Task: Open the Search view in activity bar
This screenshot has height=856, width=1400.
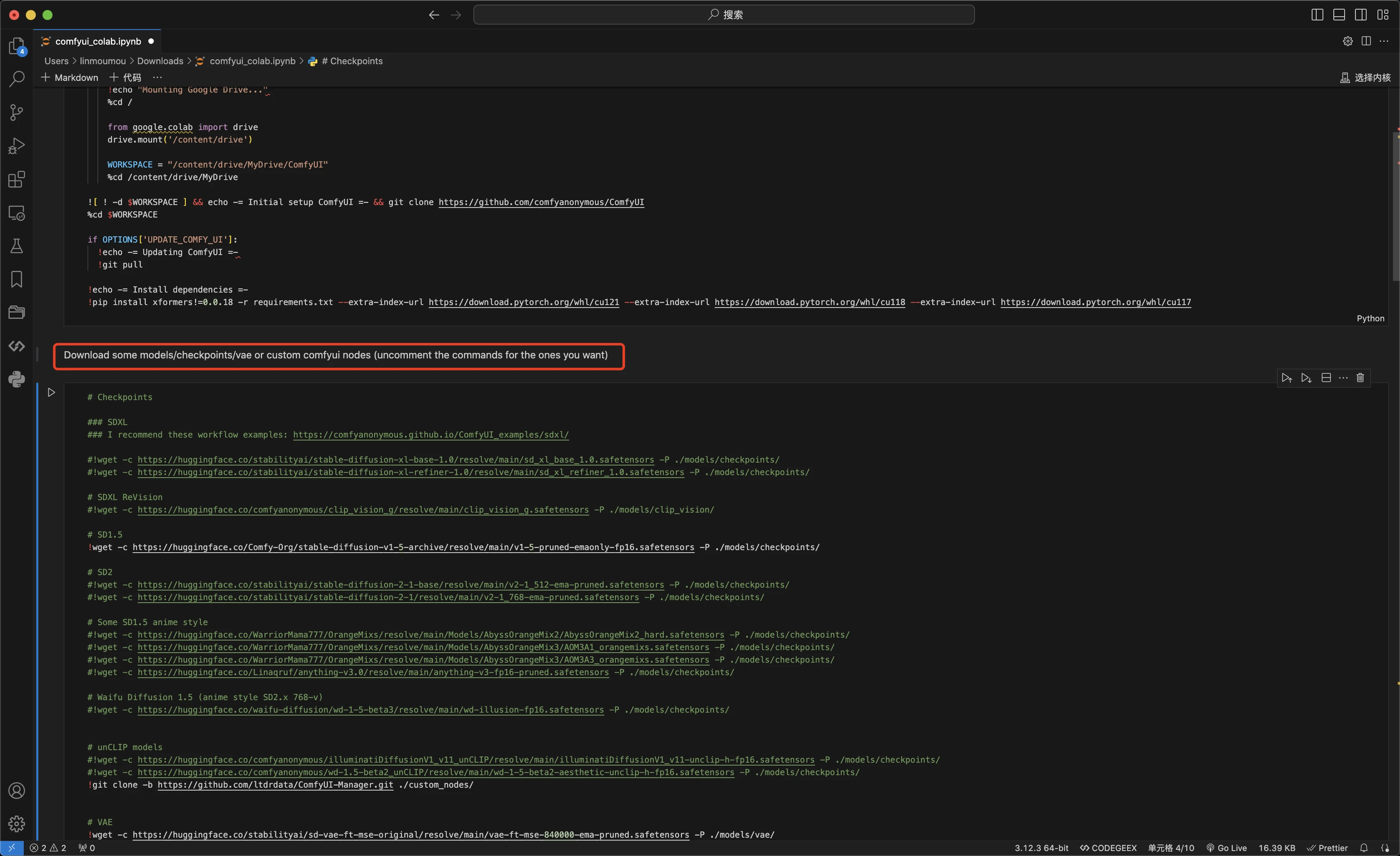Action: coord(17,79)
